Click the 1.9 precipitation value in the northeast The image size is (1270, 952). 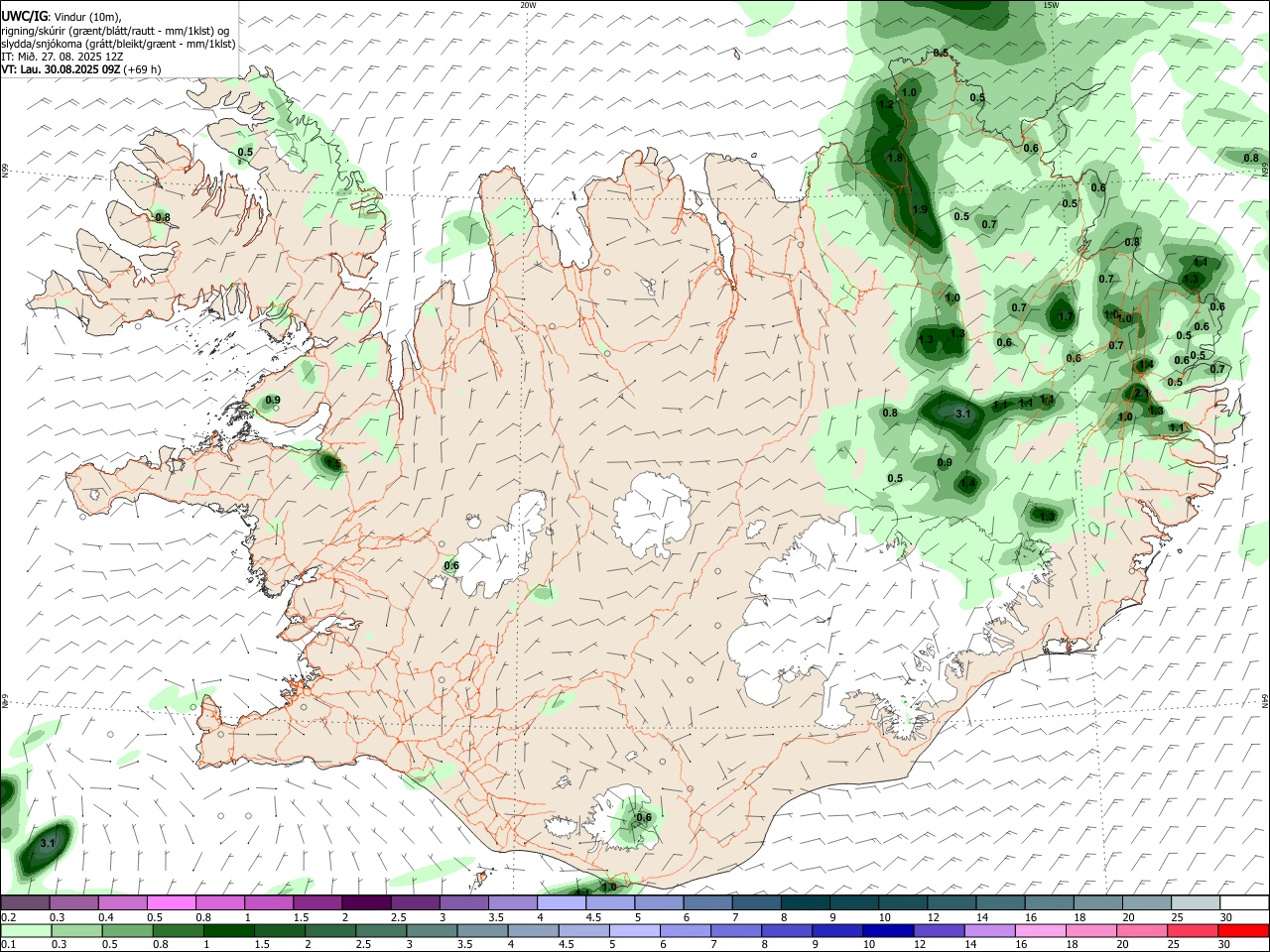(x=920, y=209)
